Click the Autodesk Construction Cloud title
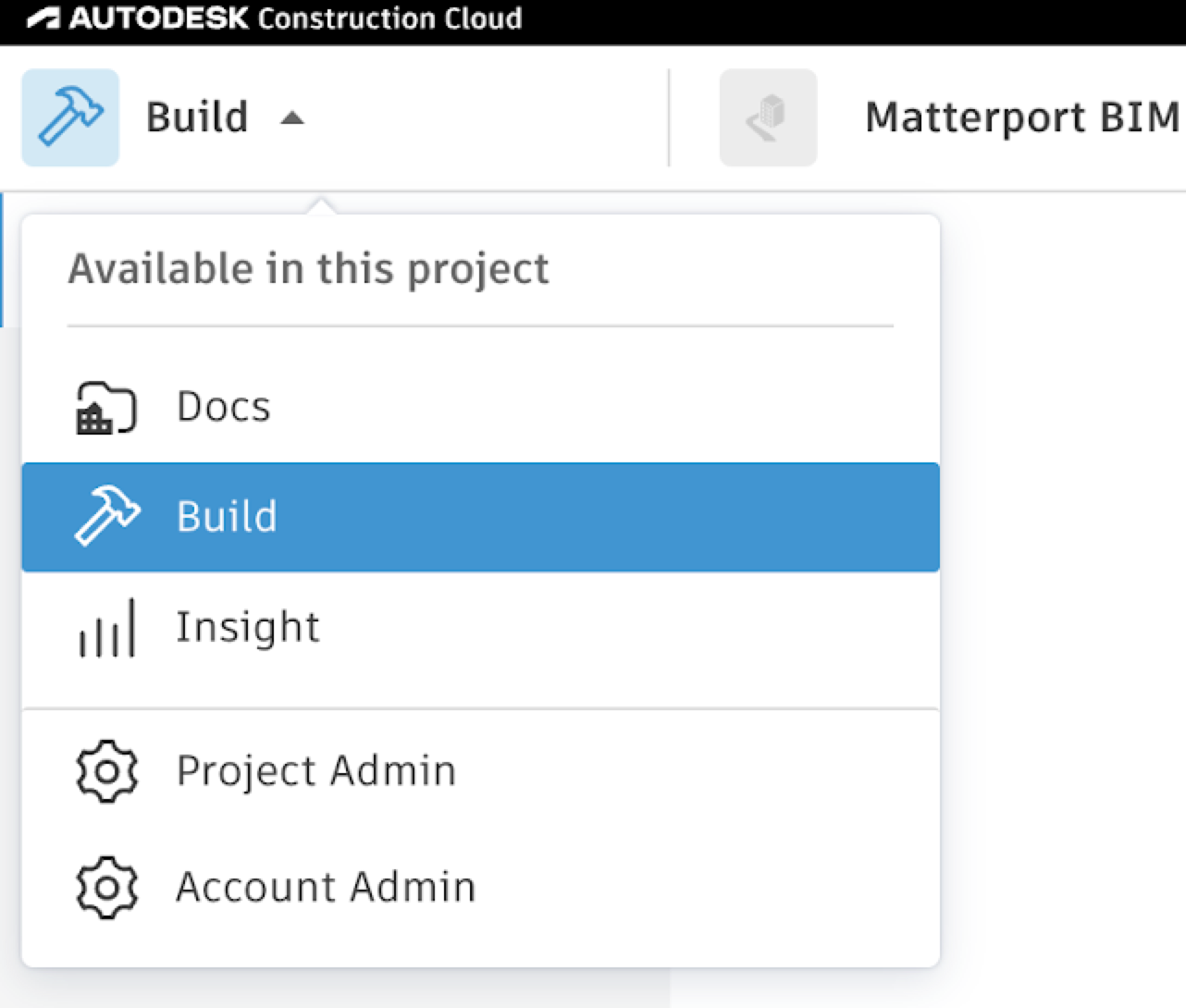Image resolution: width=1186 pixels, height=1008 pixels. 296,18
